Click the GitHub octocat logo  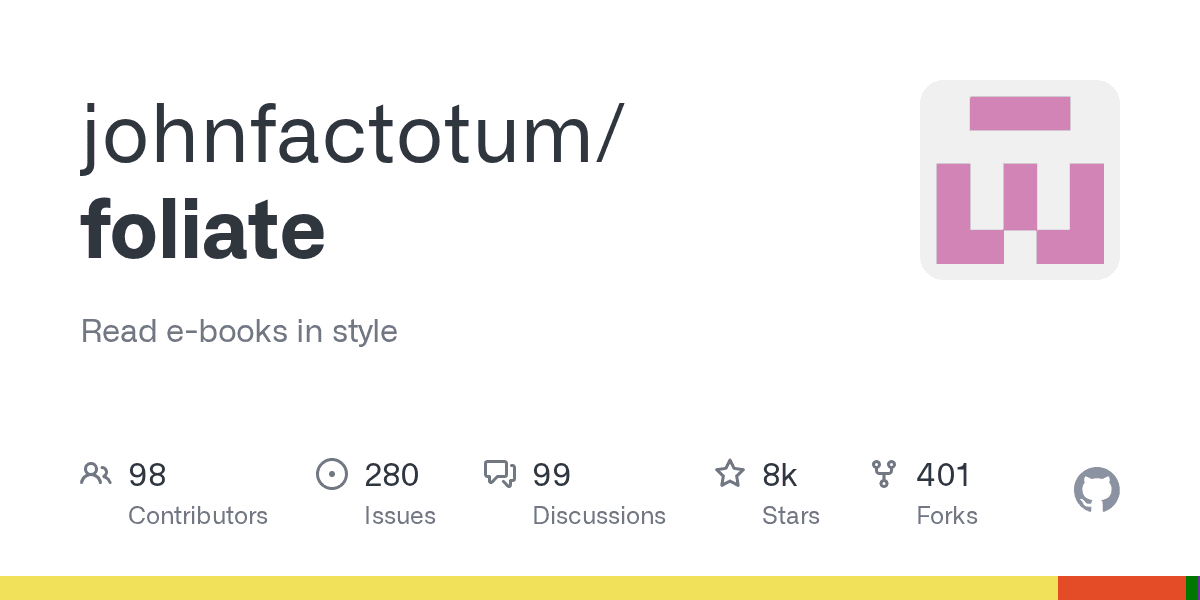point(1097,491)
